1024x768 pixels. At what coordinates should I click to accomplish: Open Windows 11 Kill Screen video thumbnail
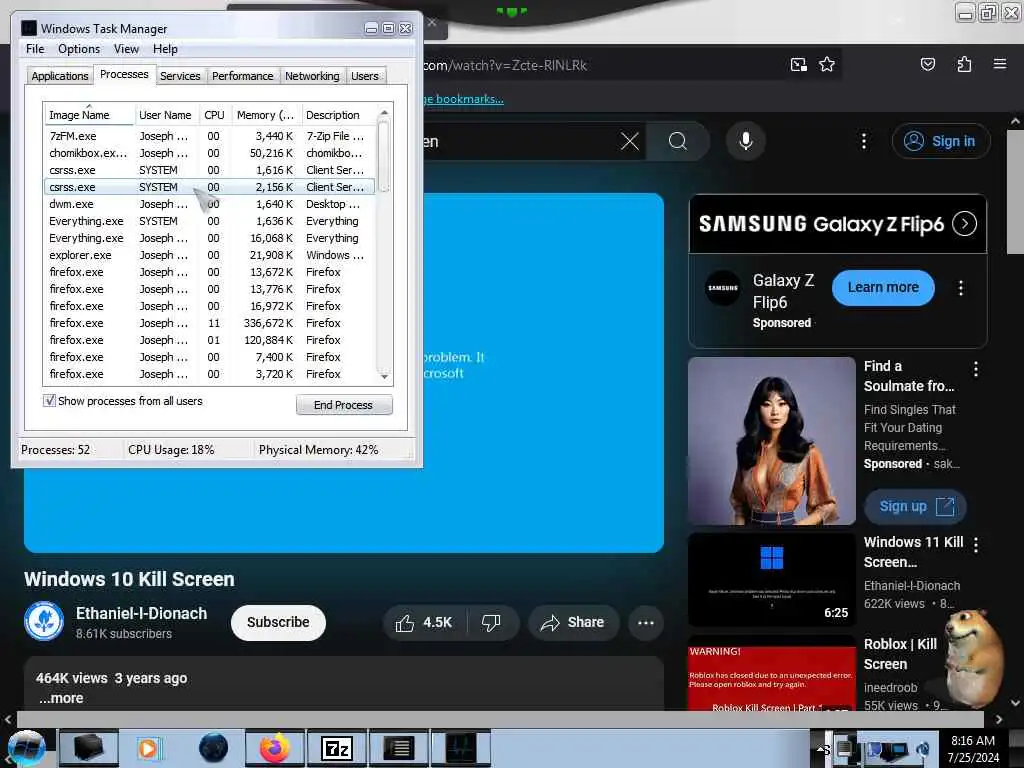tap(772, 580)
